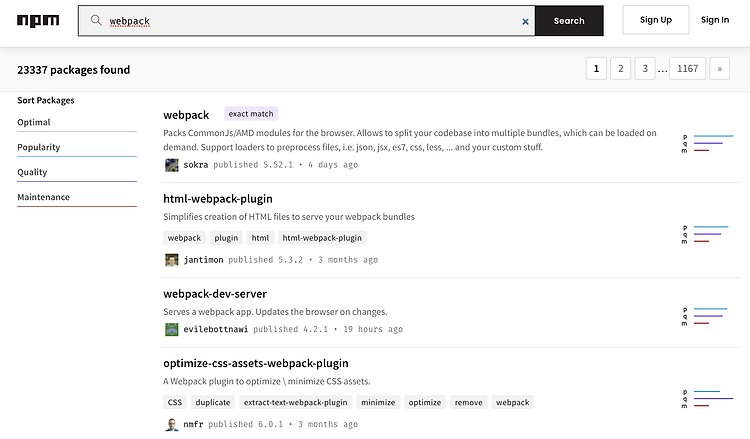Open evilebottnawi's avatar image
Screen dimensions: 750x439
[172, 329]
